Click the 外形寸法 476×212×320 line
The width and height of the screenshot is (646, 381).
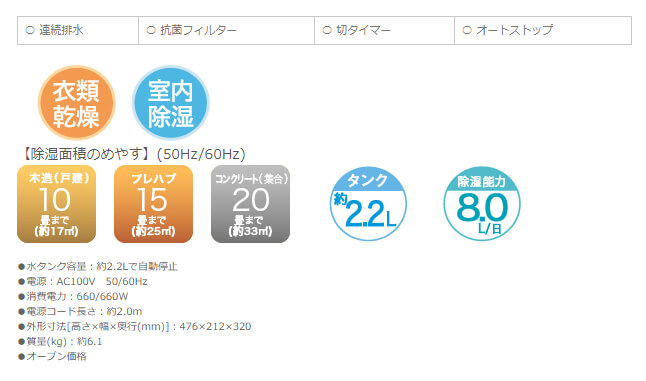pyautogui.click(x=135, y=327)
